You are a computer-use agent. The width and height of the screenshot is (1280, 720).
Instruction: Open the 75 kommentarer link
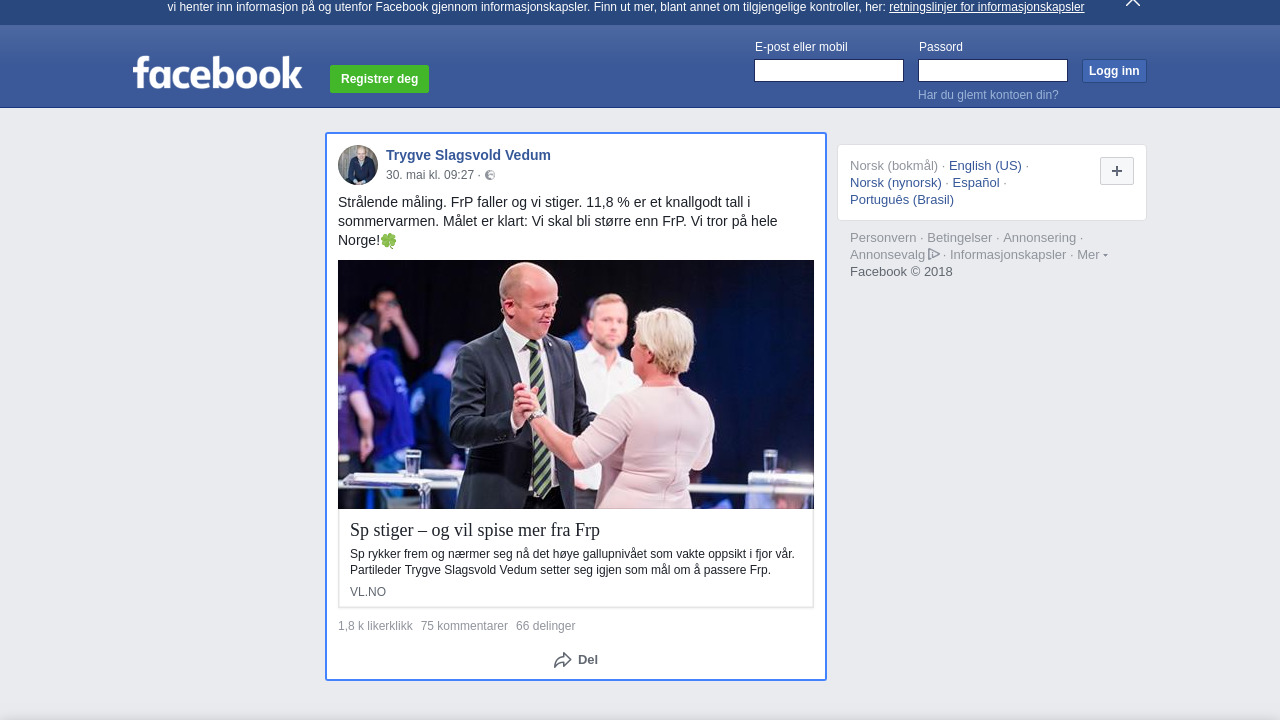(464, 626)
